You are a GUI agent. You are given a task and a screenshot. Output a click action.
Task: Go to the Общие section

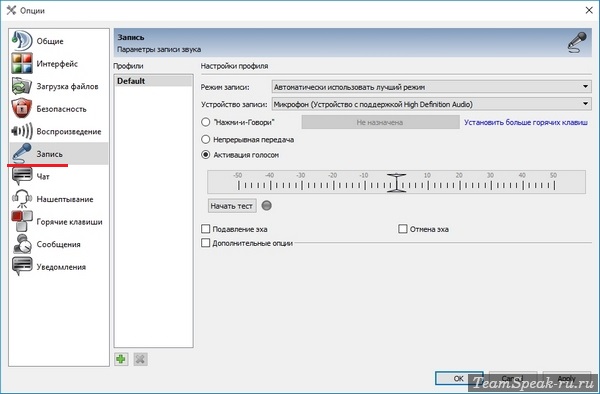pyautogui.click(x=50, y=41)
